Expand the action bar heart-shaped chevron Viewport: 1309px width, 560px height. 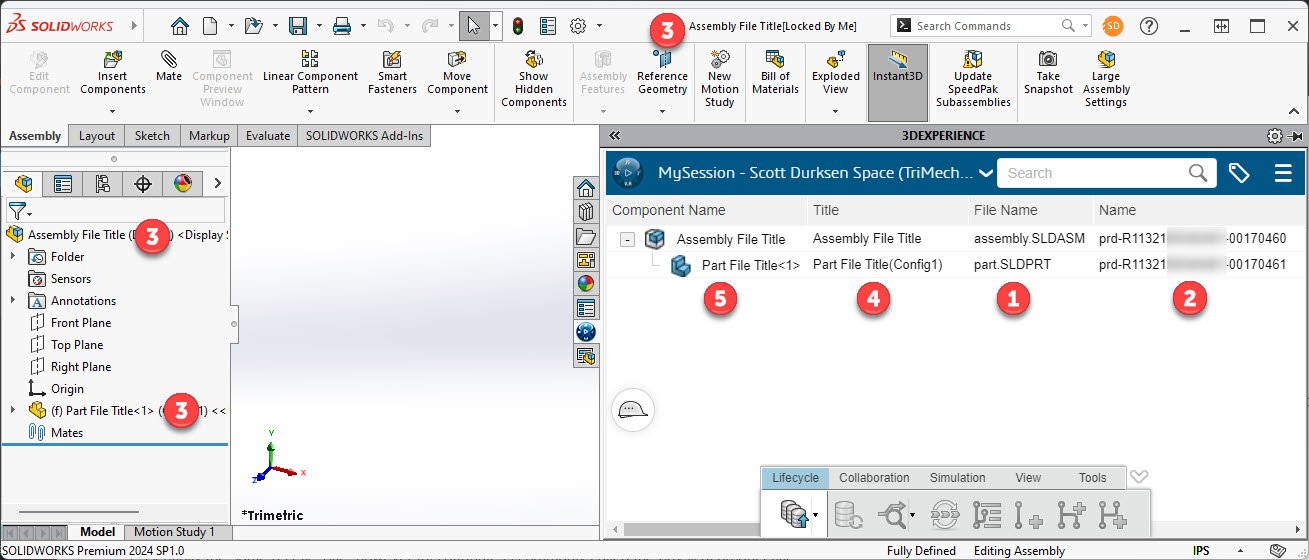click(1138, 477)
